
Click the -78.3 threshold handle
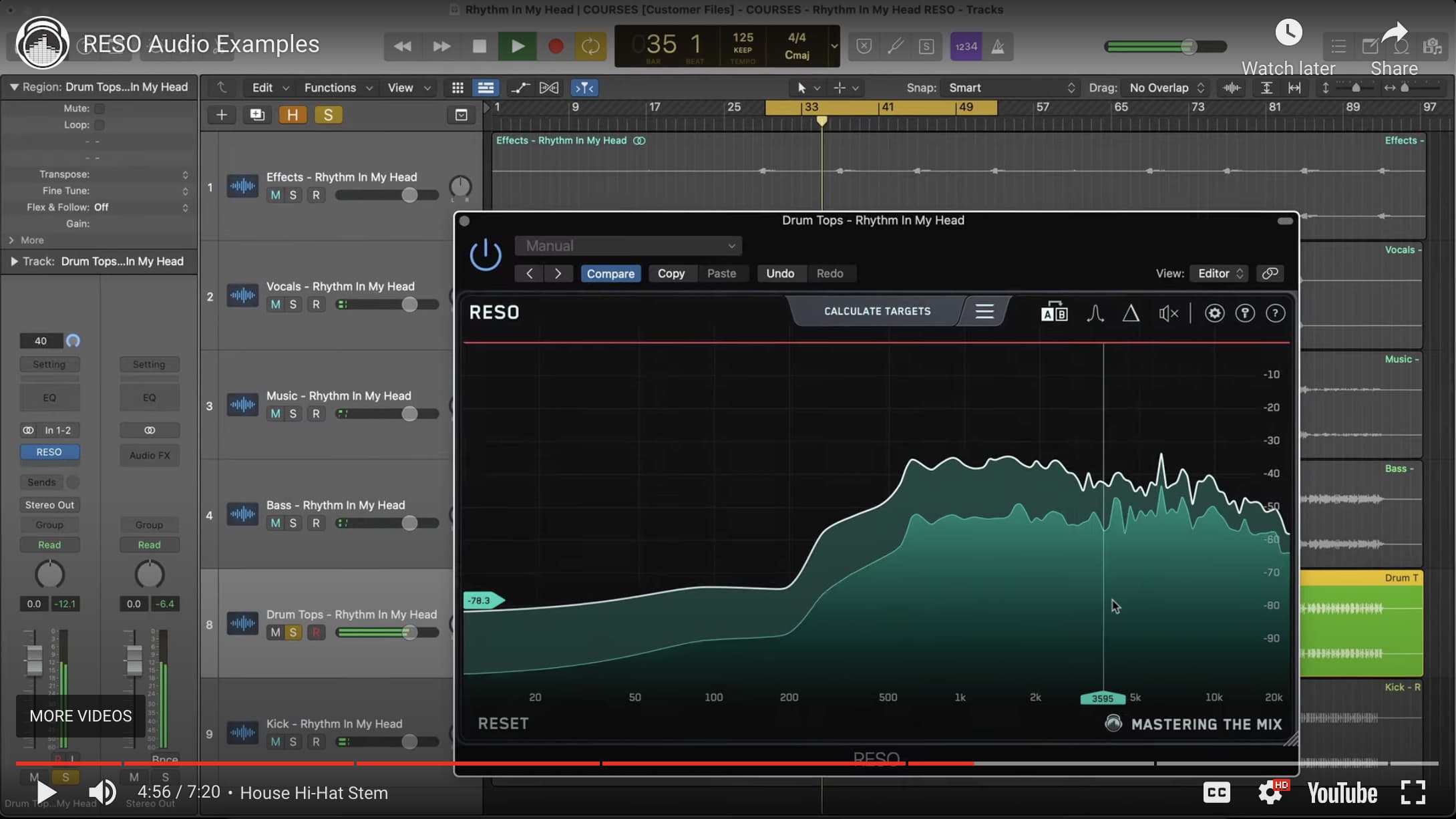pos(484,601)
